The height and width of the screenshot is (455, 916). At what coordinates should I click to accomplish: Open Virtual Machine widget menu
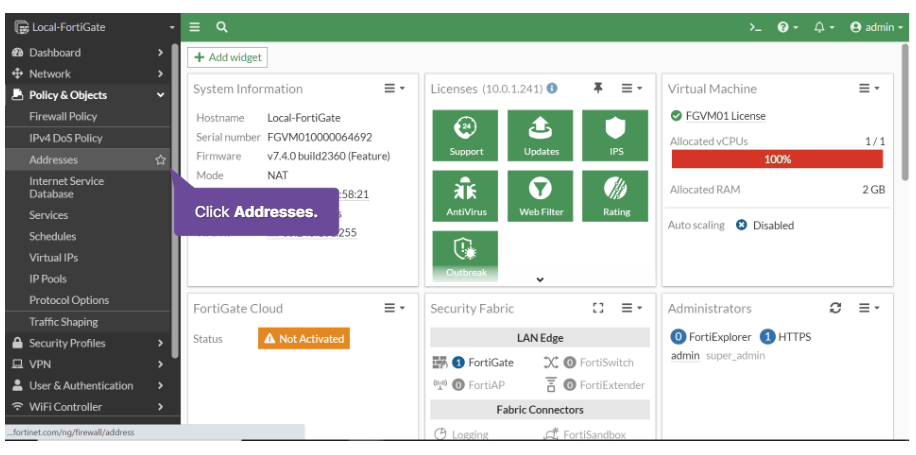coord(869,89)
